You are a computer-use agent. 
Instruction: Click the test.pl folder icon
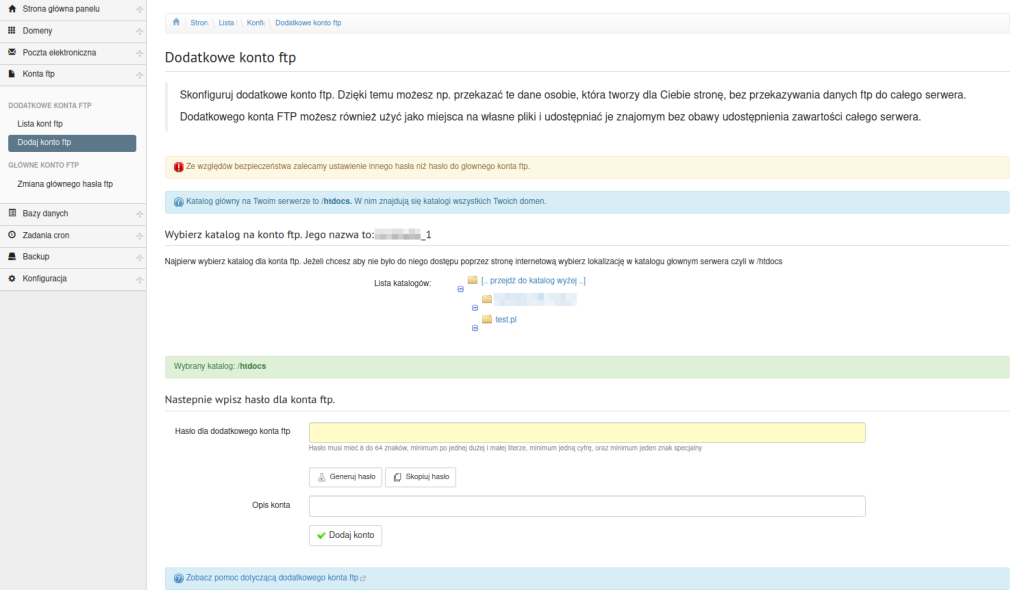point(487,319)
